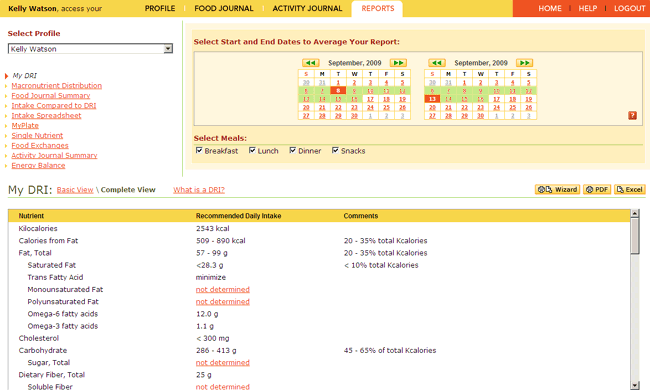Pick day 25 in the end date calendar
Image resolution: width=650 pixels, height=390 pixels.
pos(512,107)
